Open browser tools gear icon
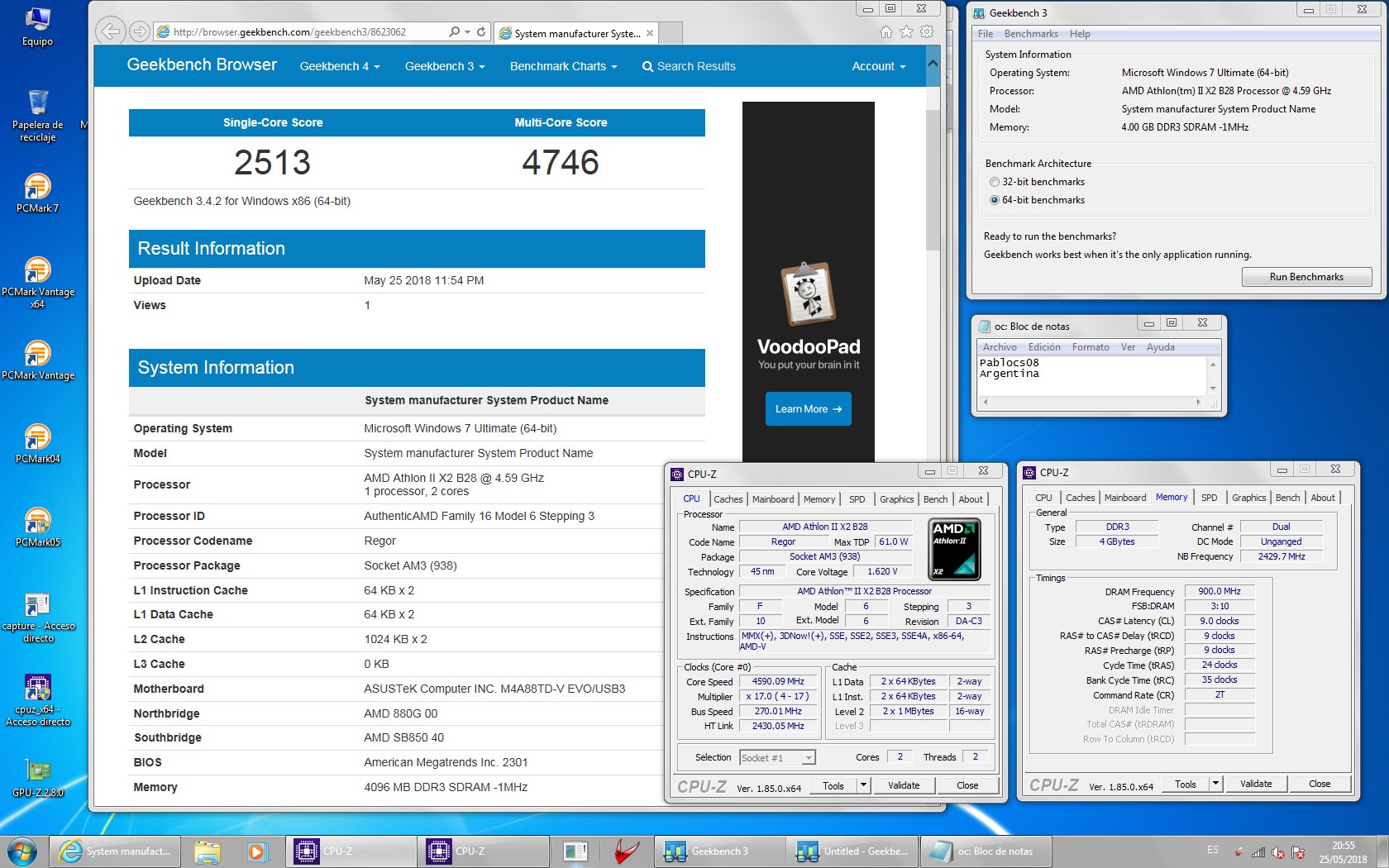The width and height of the screenshot is (1389, 868). click(927, 31)
